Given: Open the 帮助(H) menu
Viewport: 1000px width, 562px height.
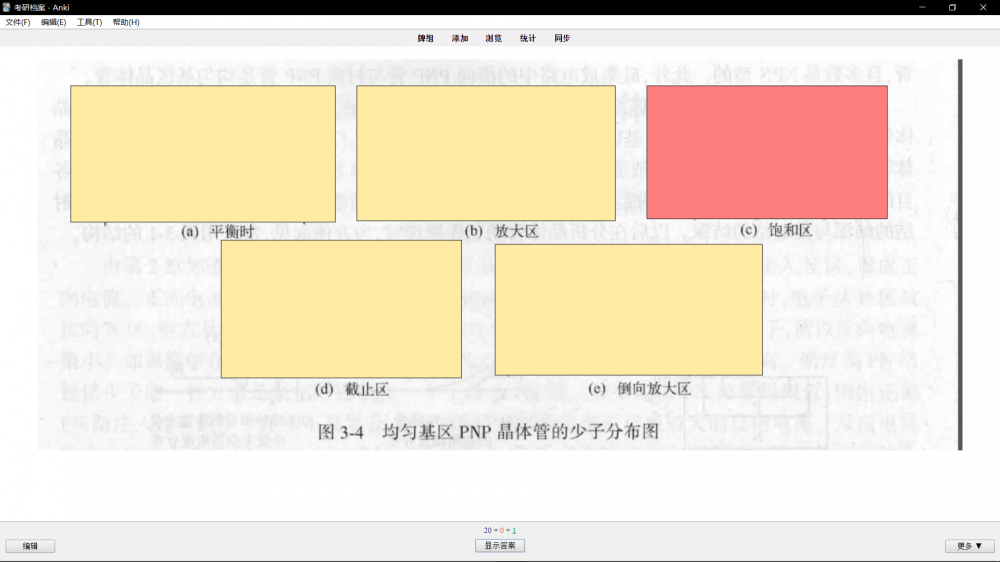Looking at the screenshot, I should pos(126,22).
